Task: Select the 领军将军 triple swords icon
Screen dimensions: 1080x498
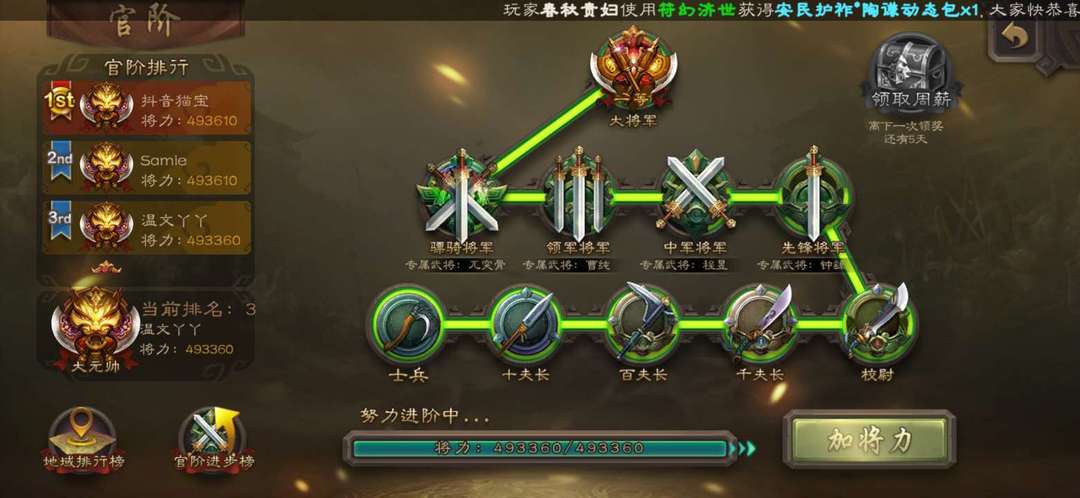Action: (578, 195)
